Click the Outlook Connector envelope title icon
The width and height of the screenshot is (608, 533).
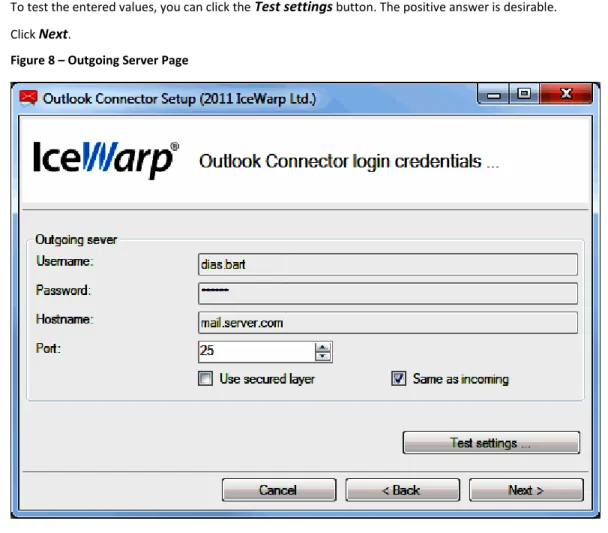(x=28, y=98)
